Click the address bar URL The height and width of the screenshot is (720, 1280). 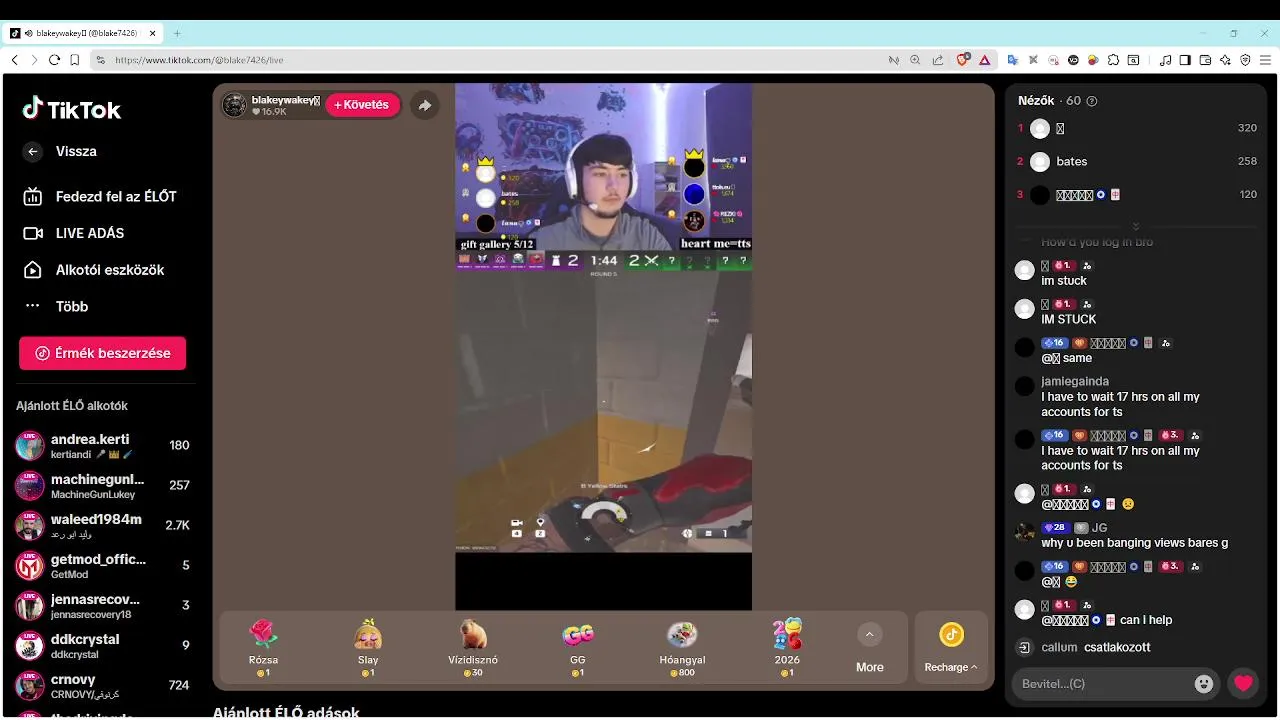(x=199, y=60)
